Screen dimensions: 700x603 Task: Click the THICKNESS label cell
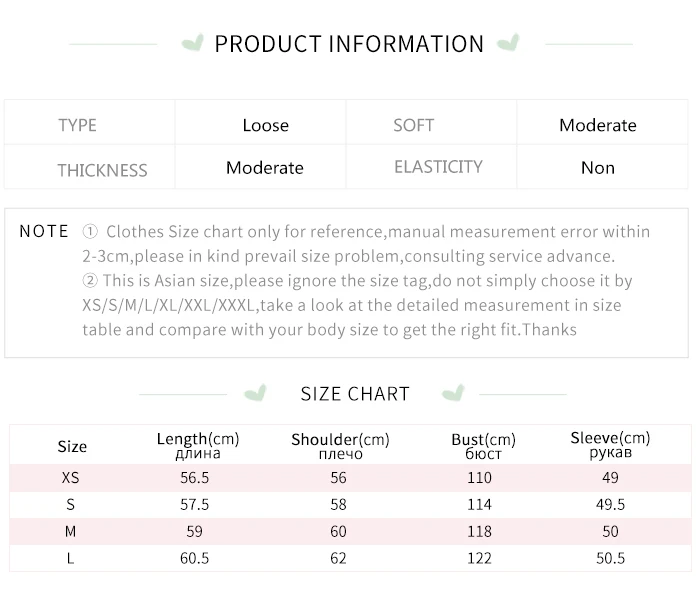point(102,169)
